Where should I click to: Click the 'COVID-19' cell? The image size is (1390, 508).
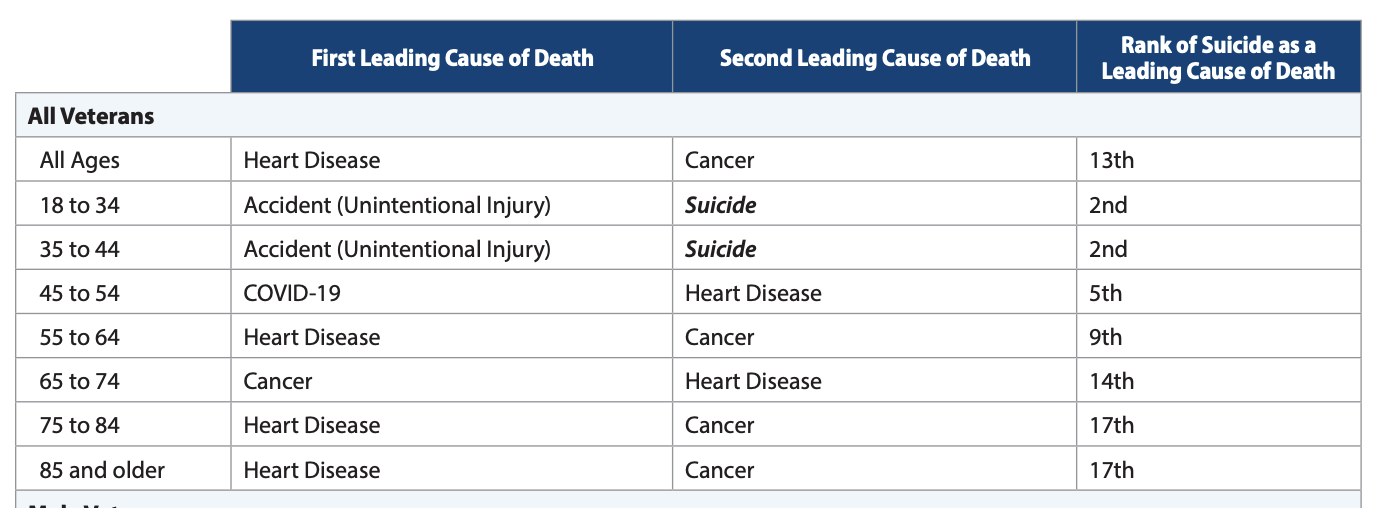[292, 293]
